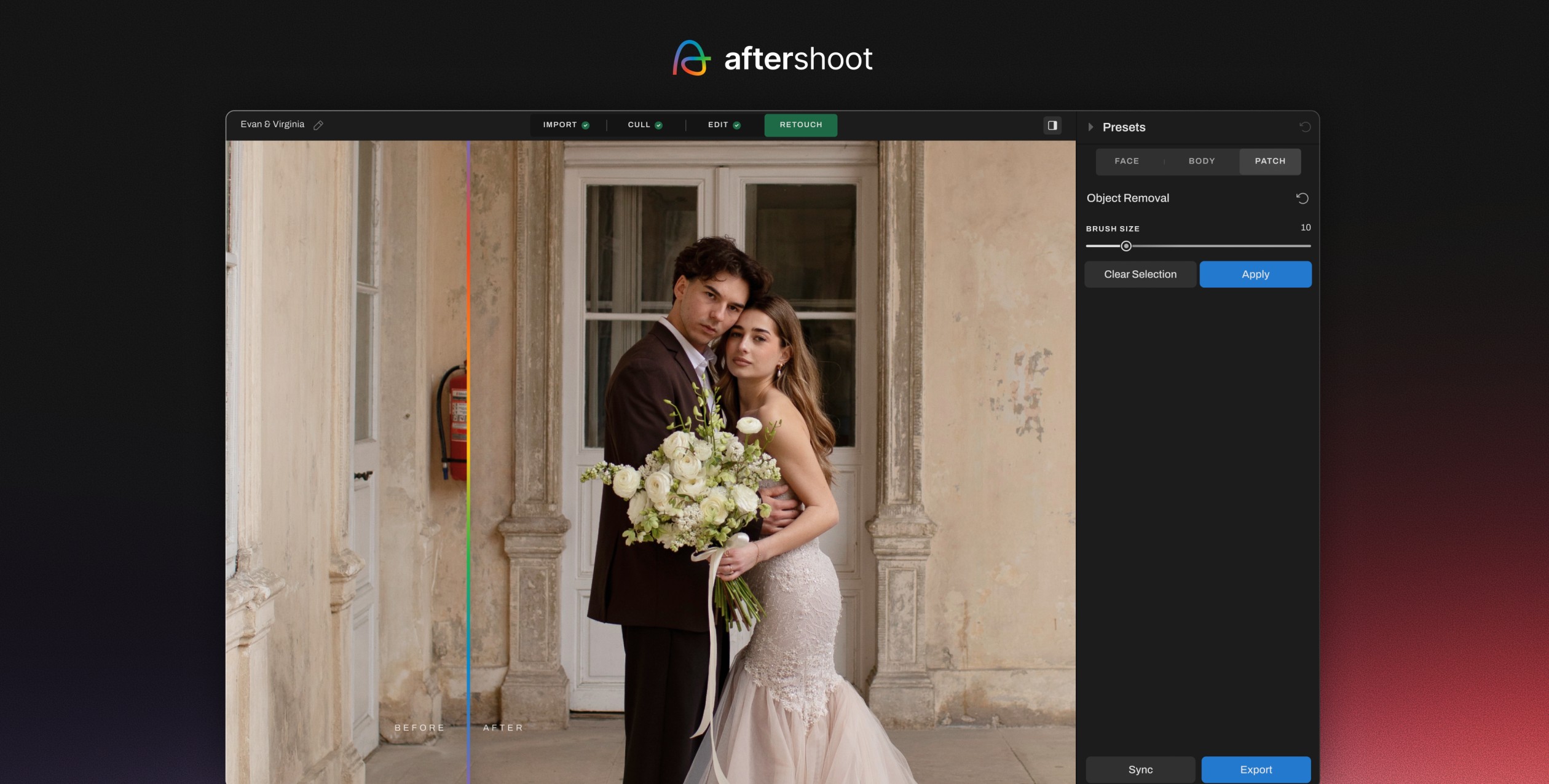1549x784 pixels.
Task: Click the Aftershoot logo icon
Action: point(692,58)
